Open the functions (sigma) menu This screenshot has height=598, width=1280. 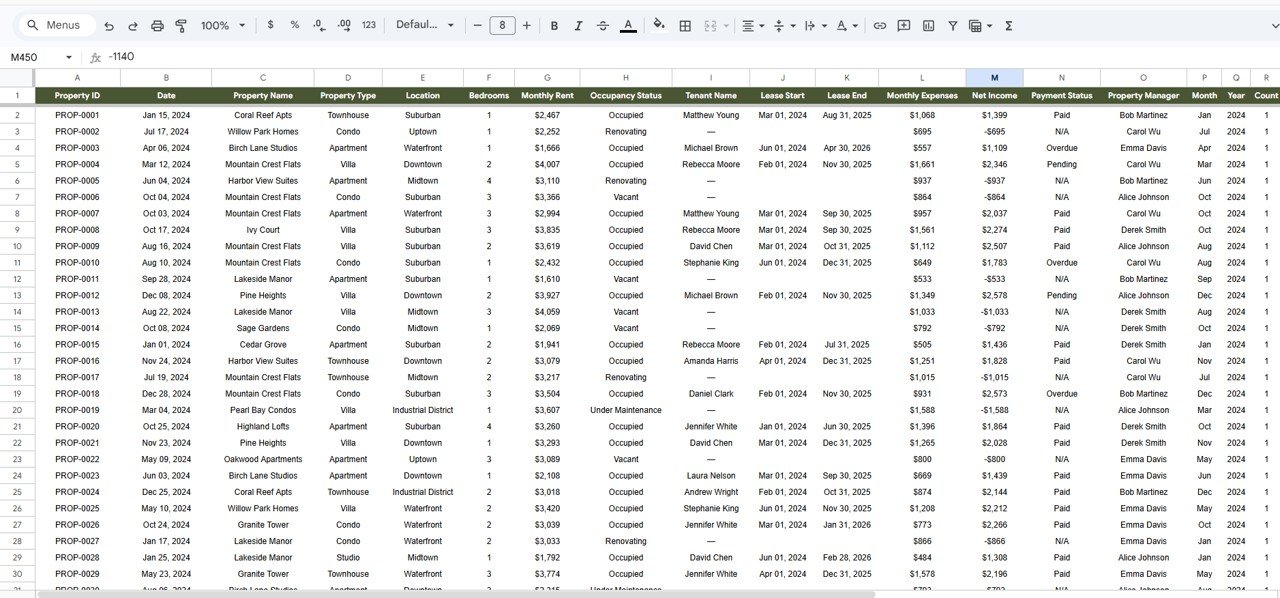click(x=1009, y=25)
